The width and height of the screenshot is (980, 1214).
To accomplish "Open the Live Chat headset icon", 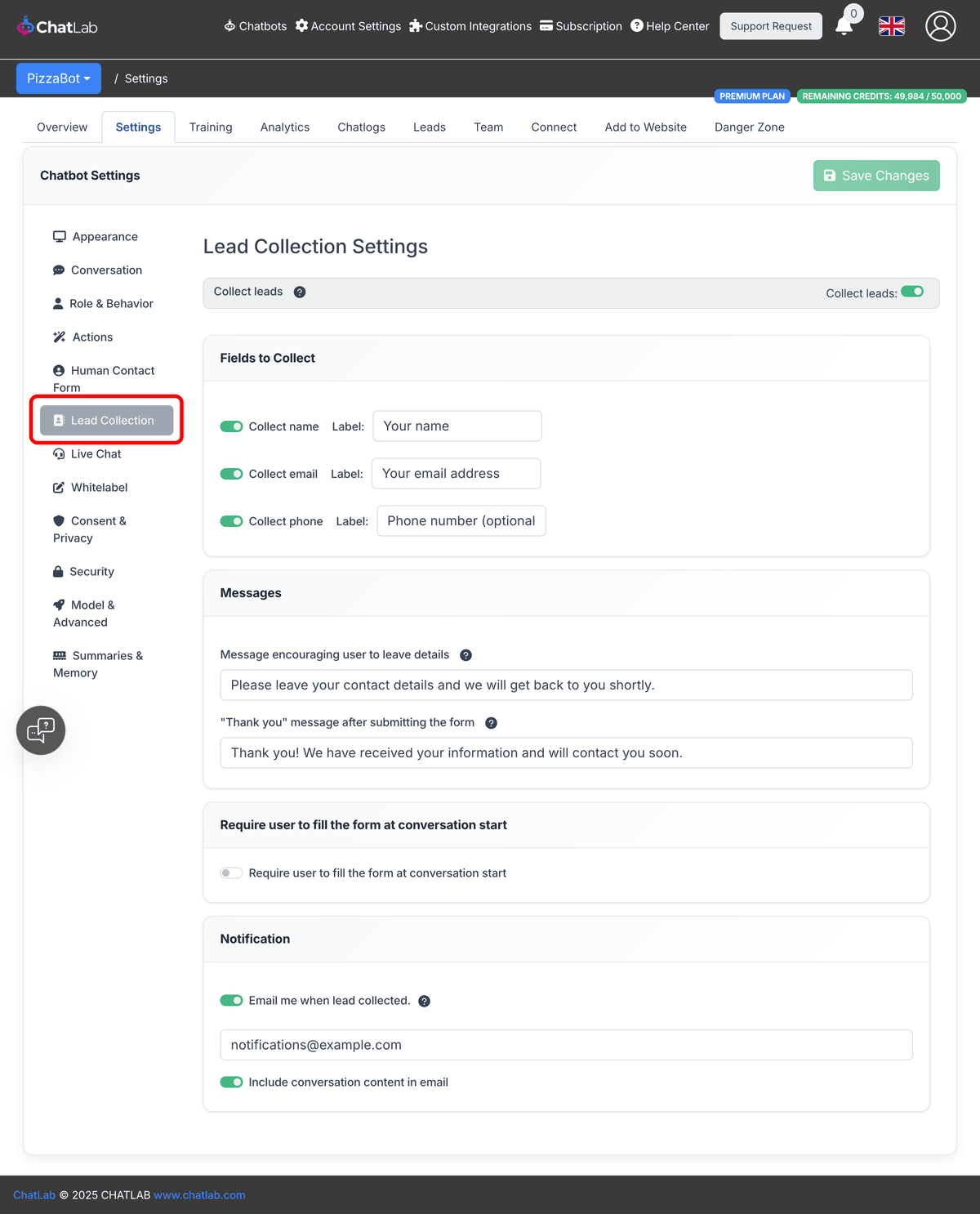I will pyautogui.click(x=58, y=453).
